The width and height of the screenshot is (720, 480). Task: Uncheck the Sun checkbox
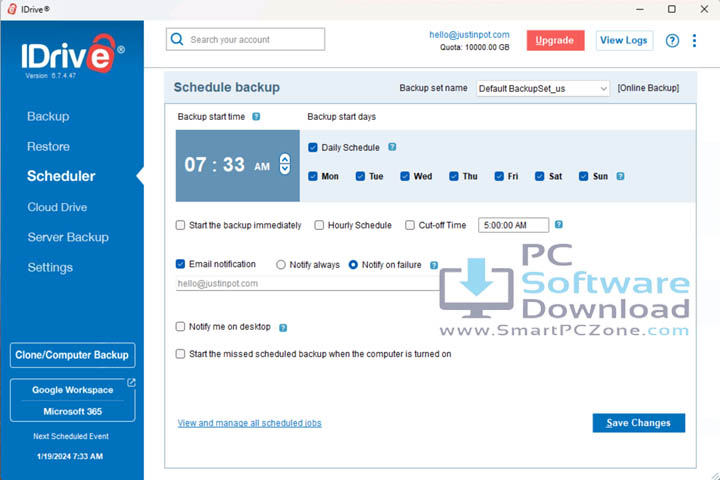coord(584,176)
